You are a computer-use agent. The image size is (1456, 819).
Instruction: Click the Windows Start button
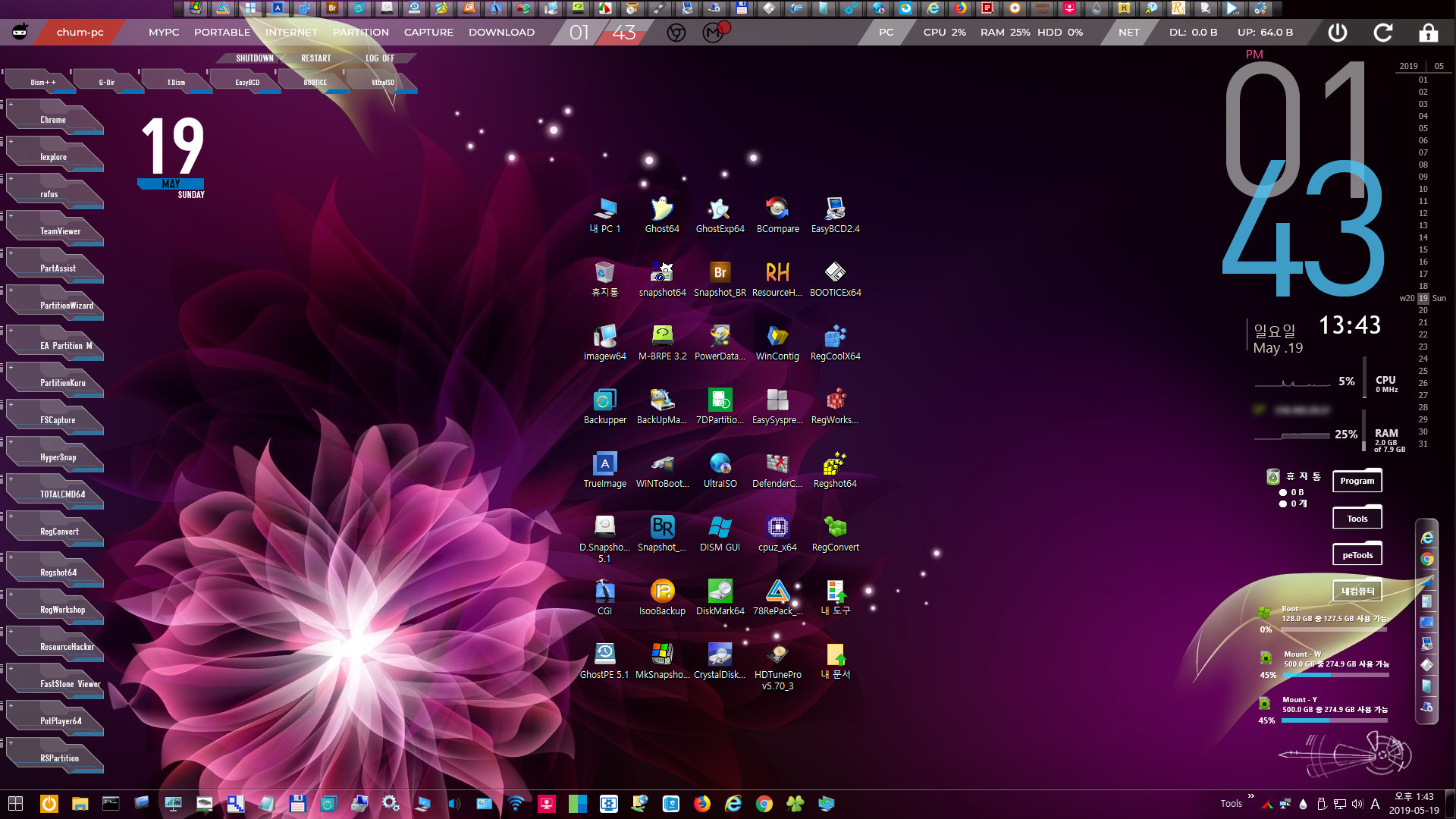click(15, 804)
